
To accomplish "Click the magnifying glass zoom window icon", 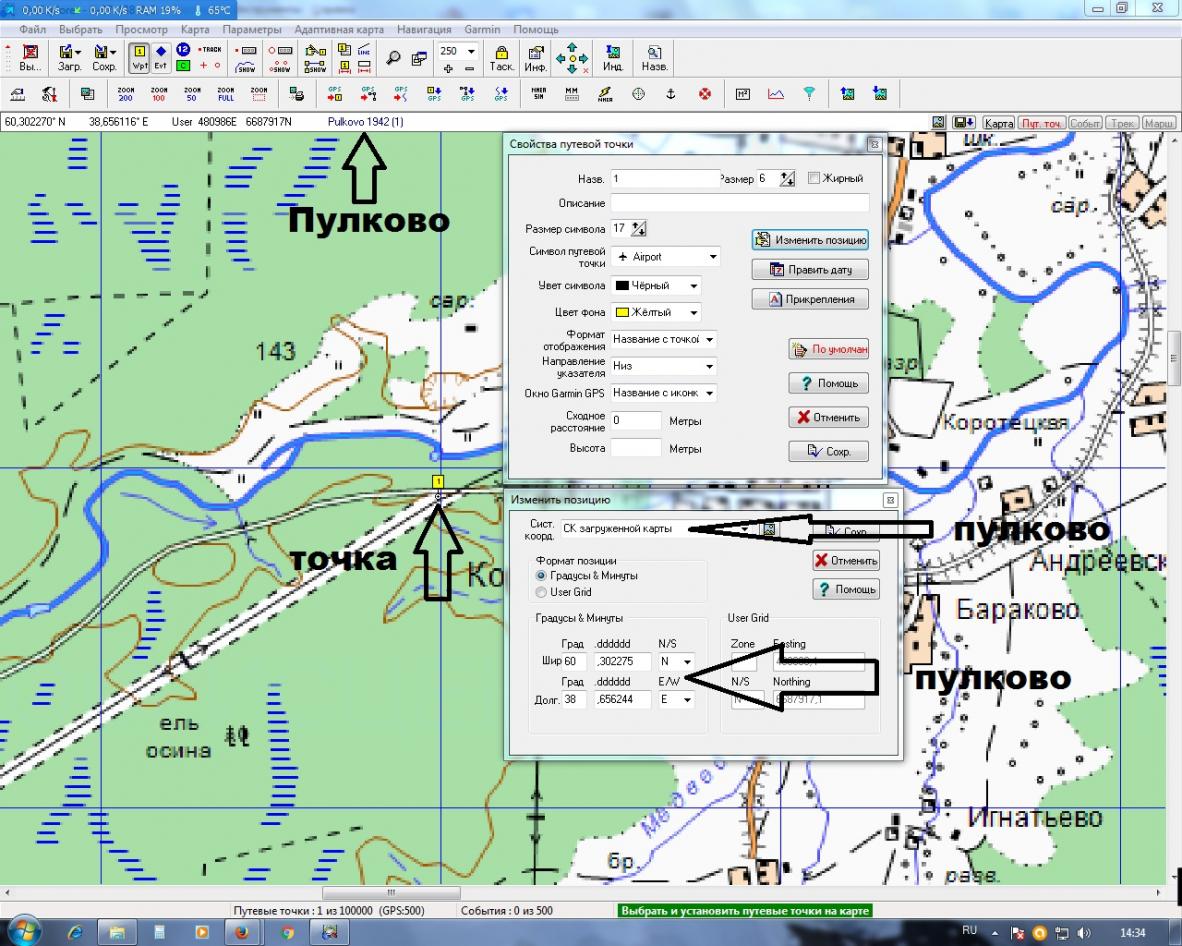I will [x=395, y=58].
